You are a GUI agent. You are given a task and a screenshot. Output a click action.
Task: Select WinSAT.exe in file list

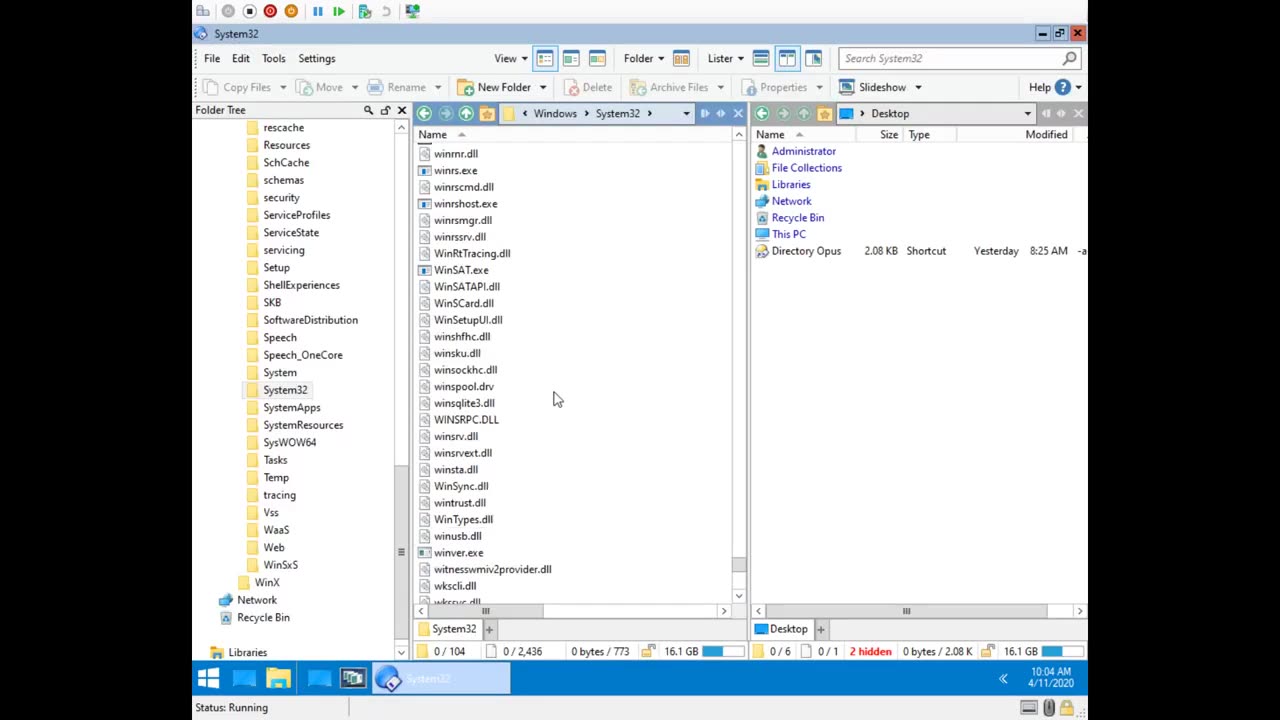[461, 270]
